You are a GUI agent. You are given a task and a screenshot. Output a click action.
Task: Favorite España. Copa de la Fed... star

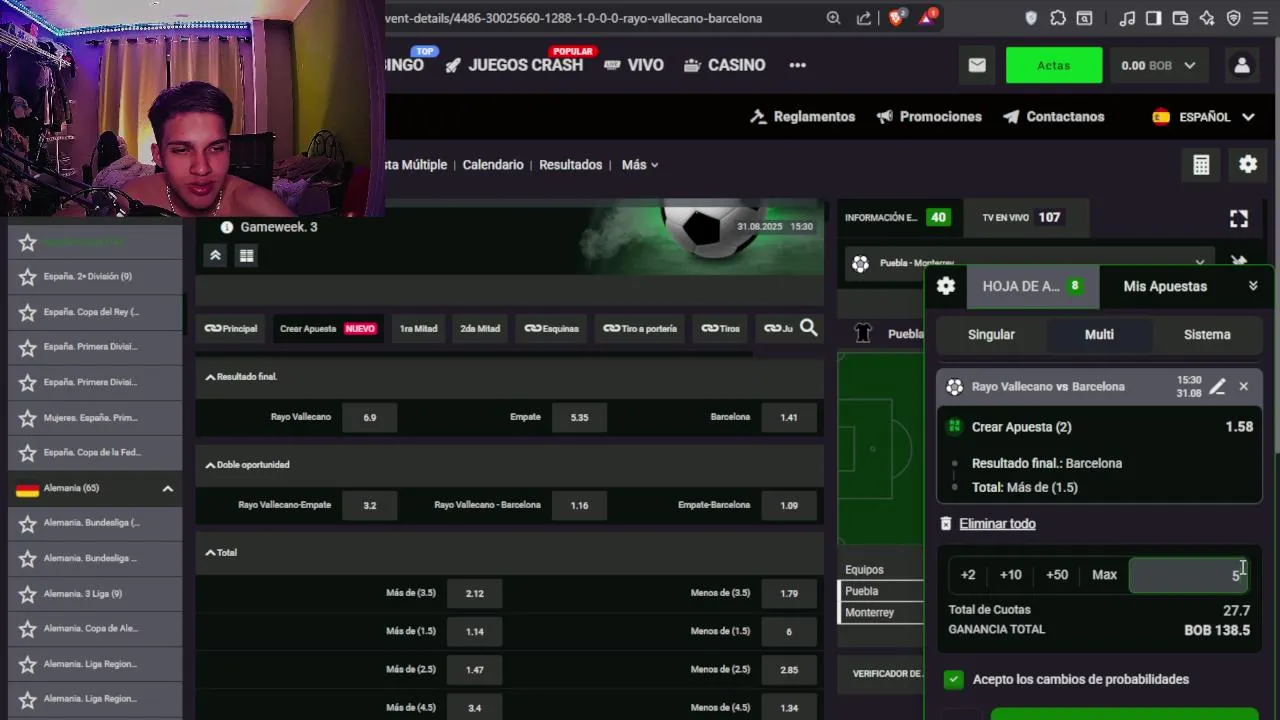(28, 453)
